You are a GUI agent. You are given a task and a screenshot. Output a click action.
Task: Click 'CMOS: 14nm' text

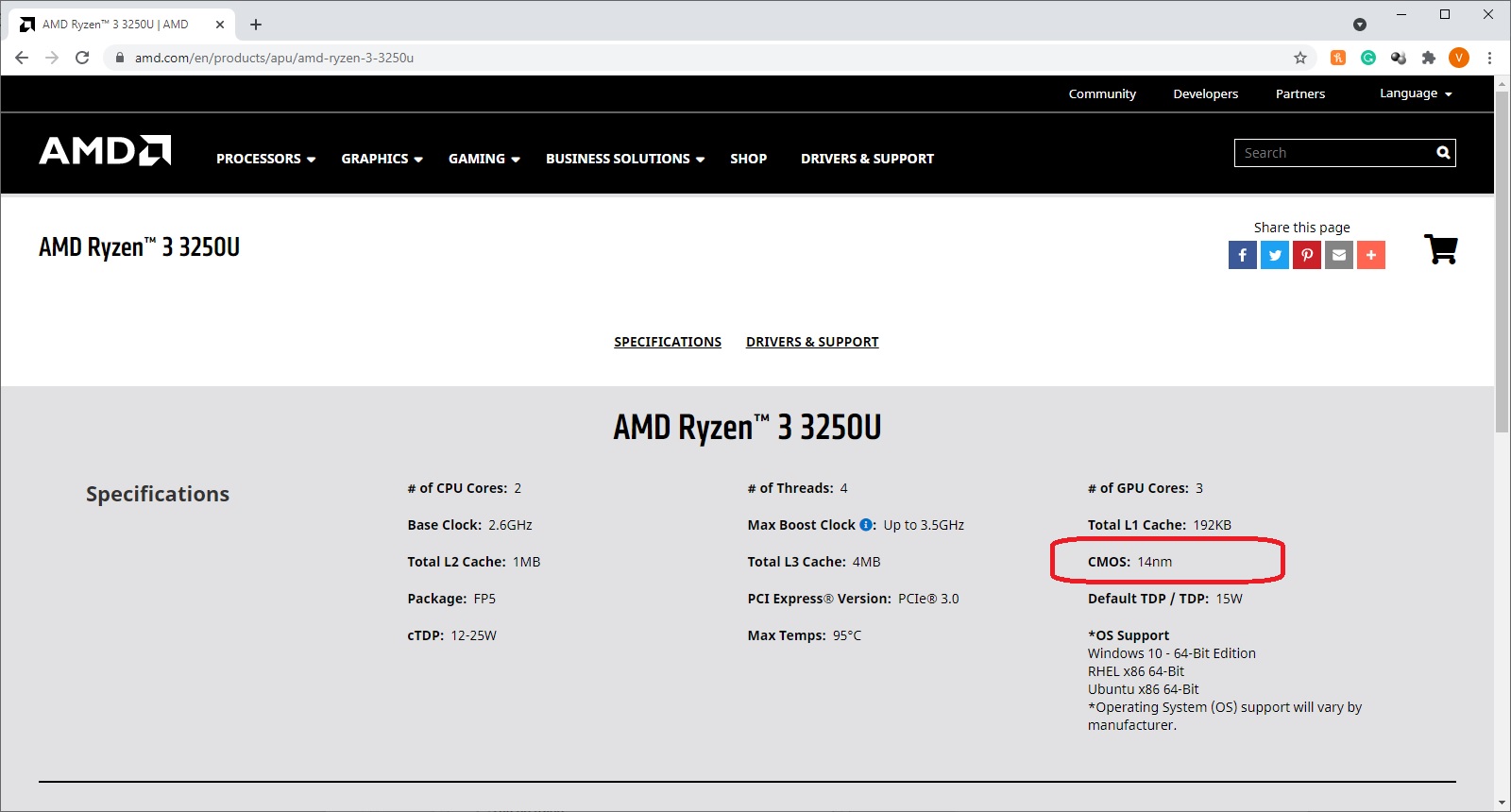1130,562
